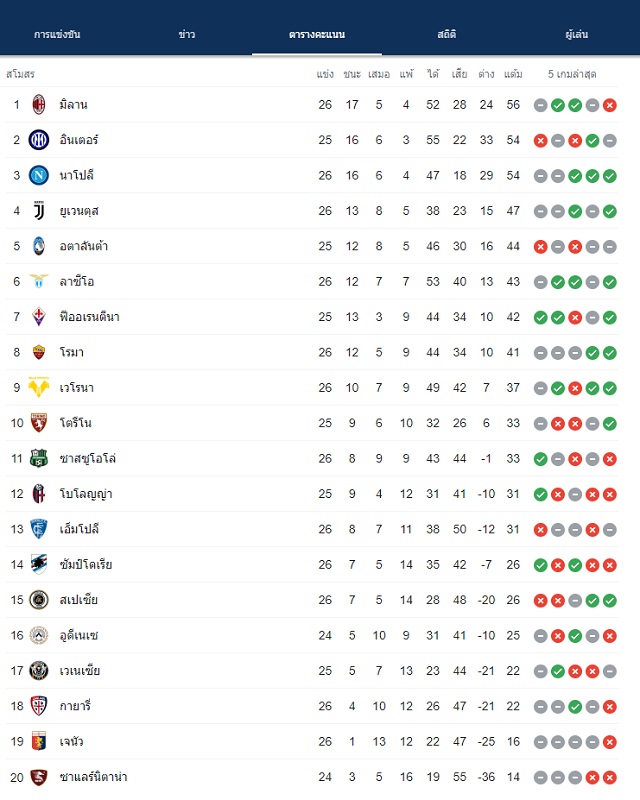Select the ผู้เล่น tab
The height and width of the screenshot is (800, 640).
click(577, 34)
